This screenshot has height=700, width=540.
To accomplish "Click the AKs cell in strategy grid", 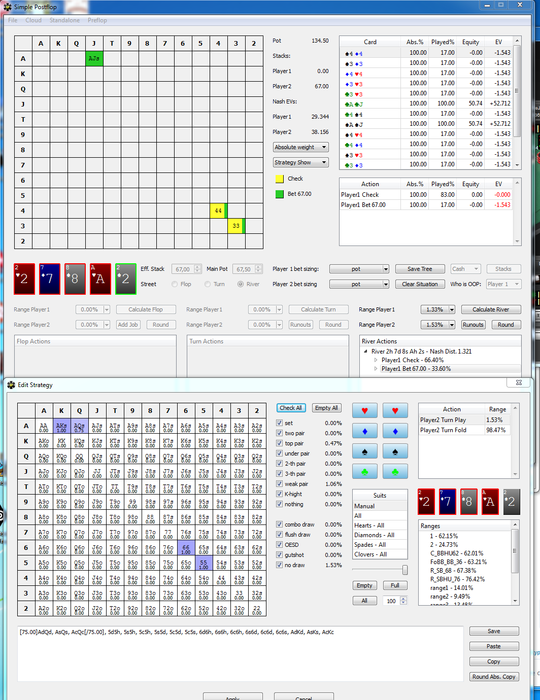I will [x=62, y=428].
